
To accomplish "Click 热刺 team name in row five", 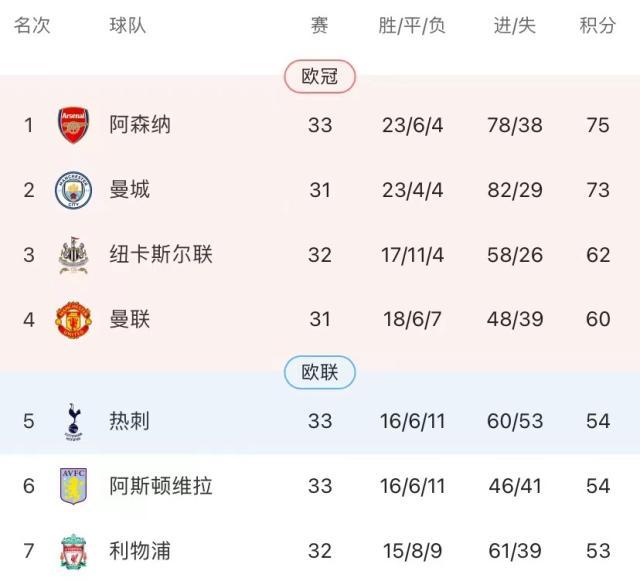I will (x=130, y=421).
